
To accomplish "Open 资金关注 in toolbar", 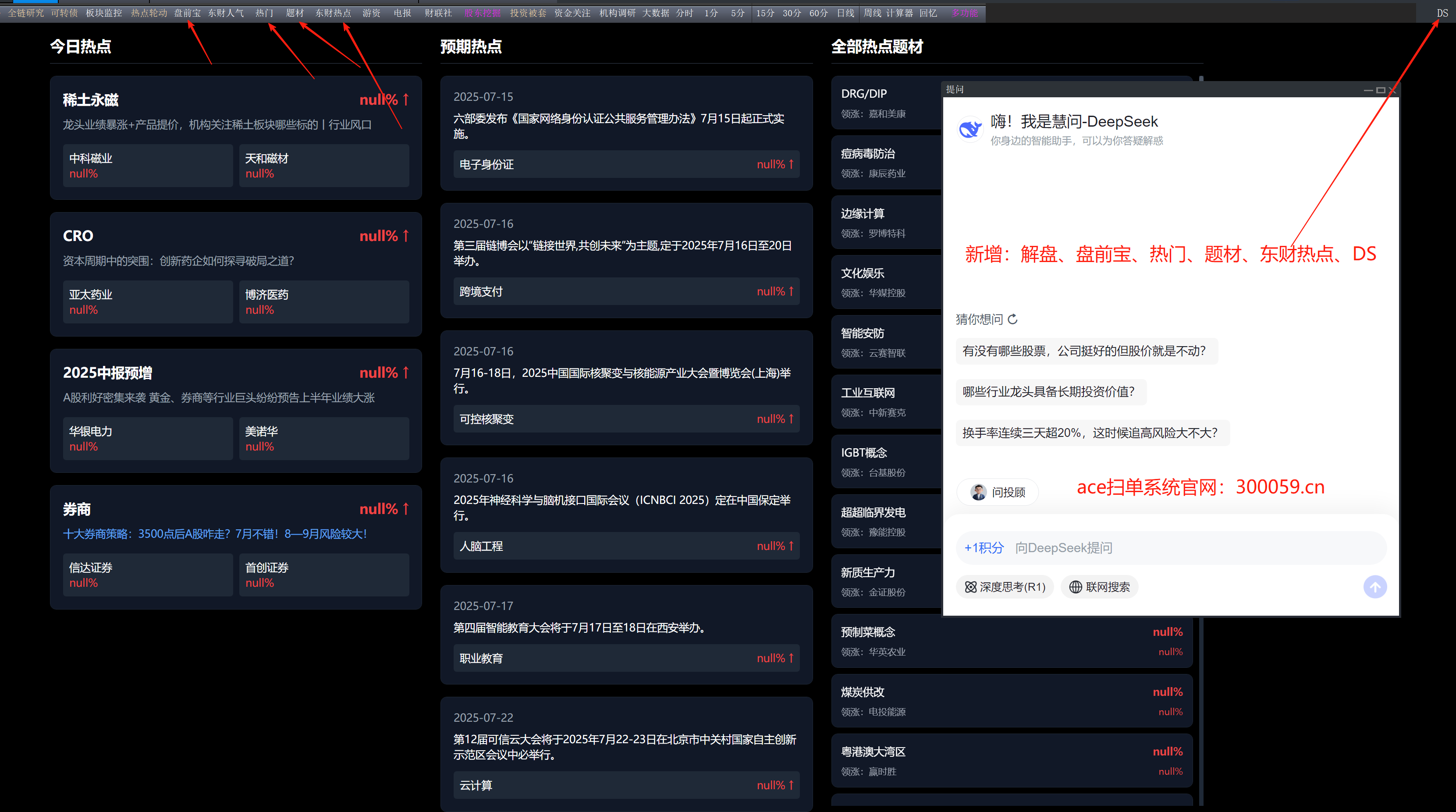I will point(572,13).
